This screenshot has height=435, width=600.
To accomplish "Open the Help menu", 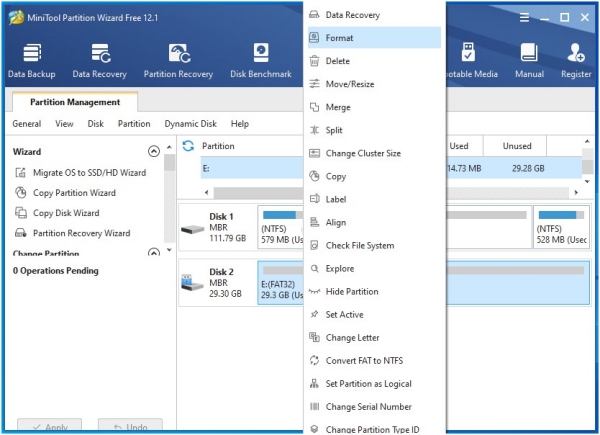I will pyautogui.click(x=240, y=124).
